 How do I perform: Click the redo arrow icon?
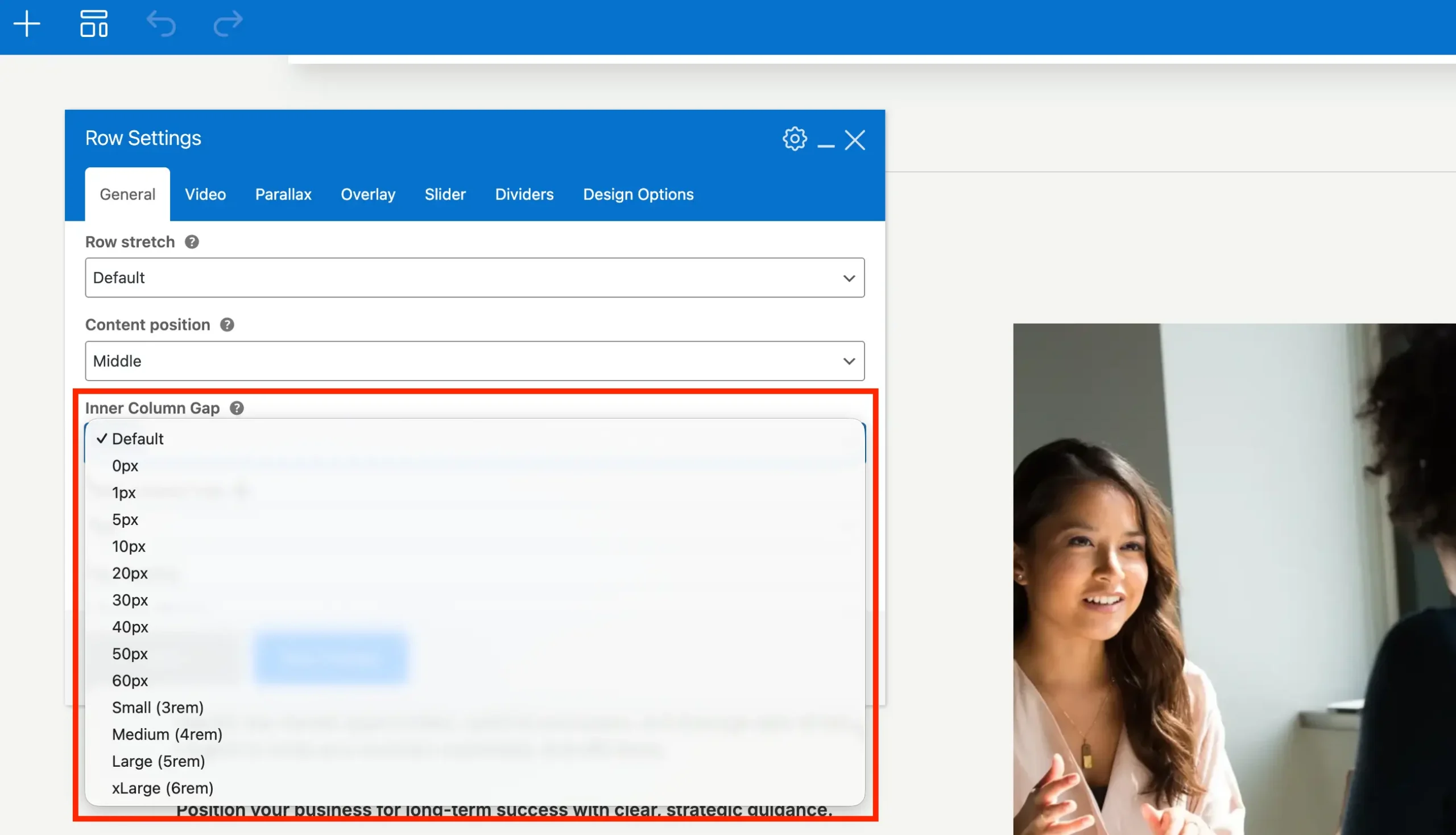(227, 24)
